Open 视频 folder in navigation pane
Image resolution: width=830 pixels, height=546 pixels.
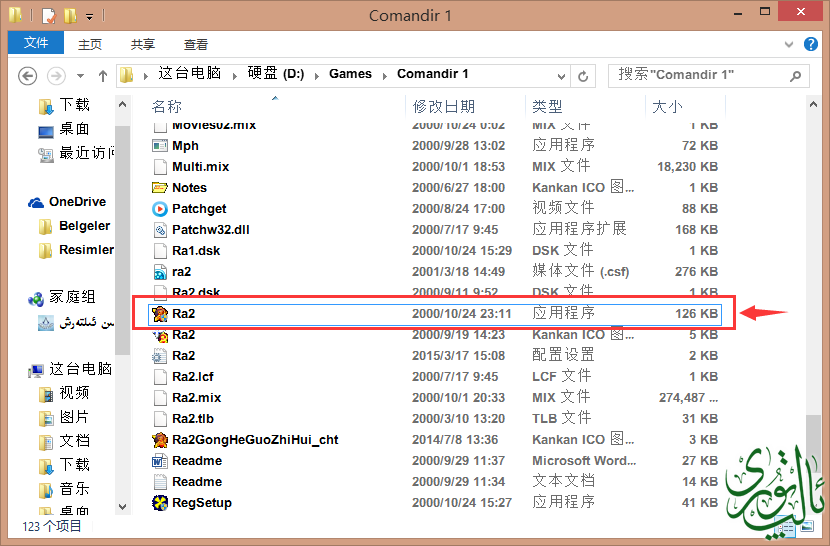pos(64,393)
